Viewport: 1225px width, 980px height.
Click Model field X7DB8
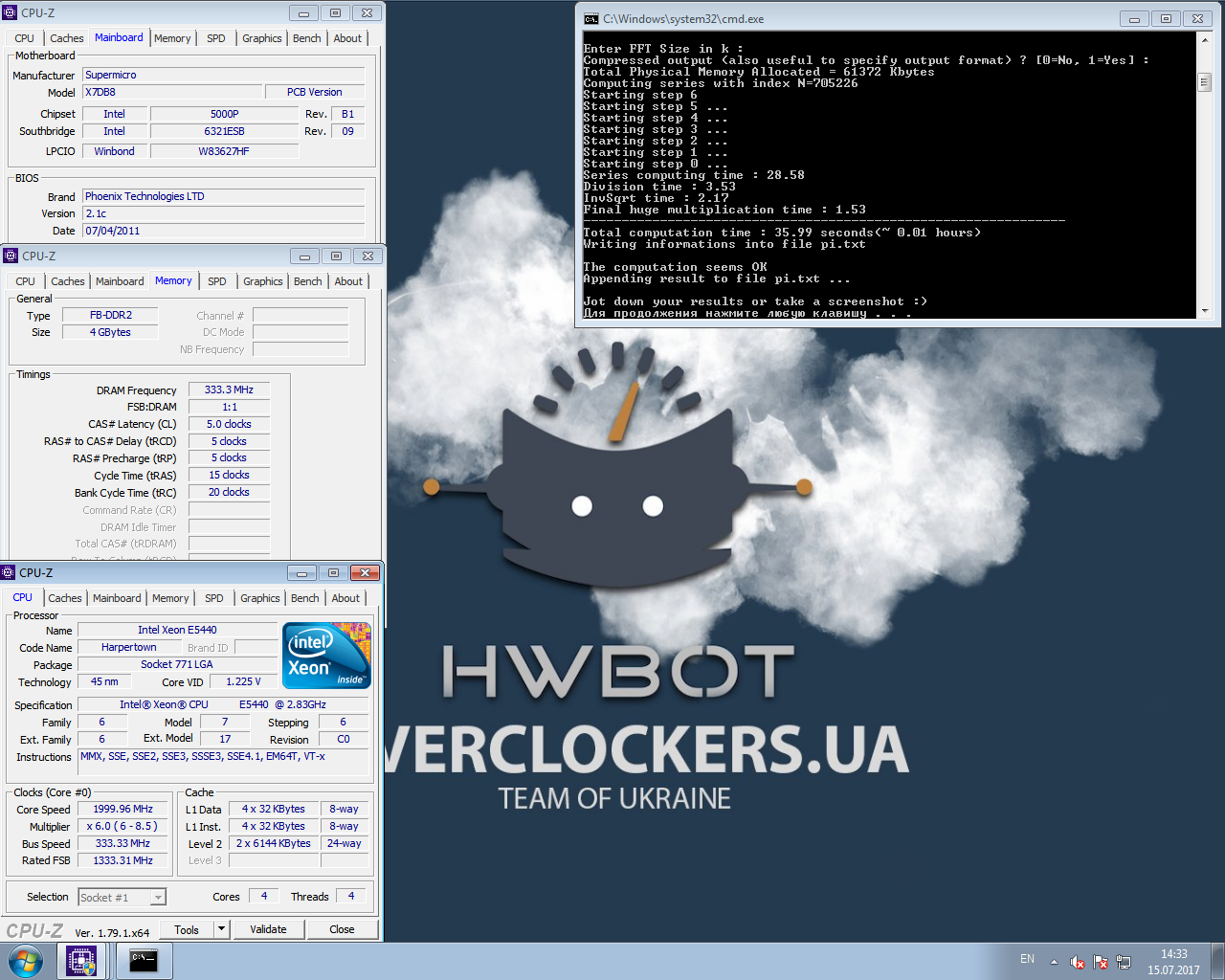[172, 92]
